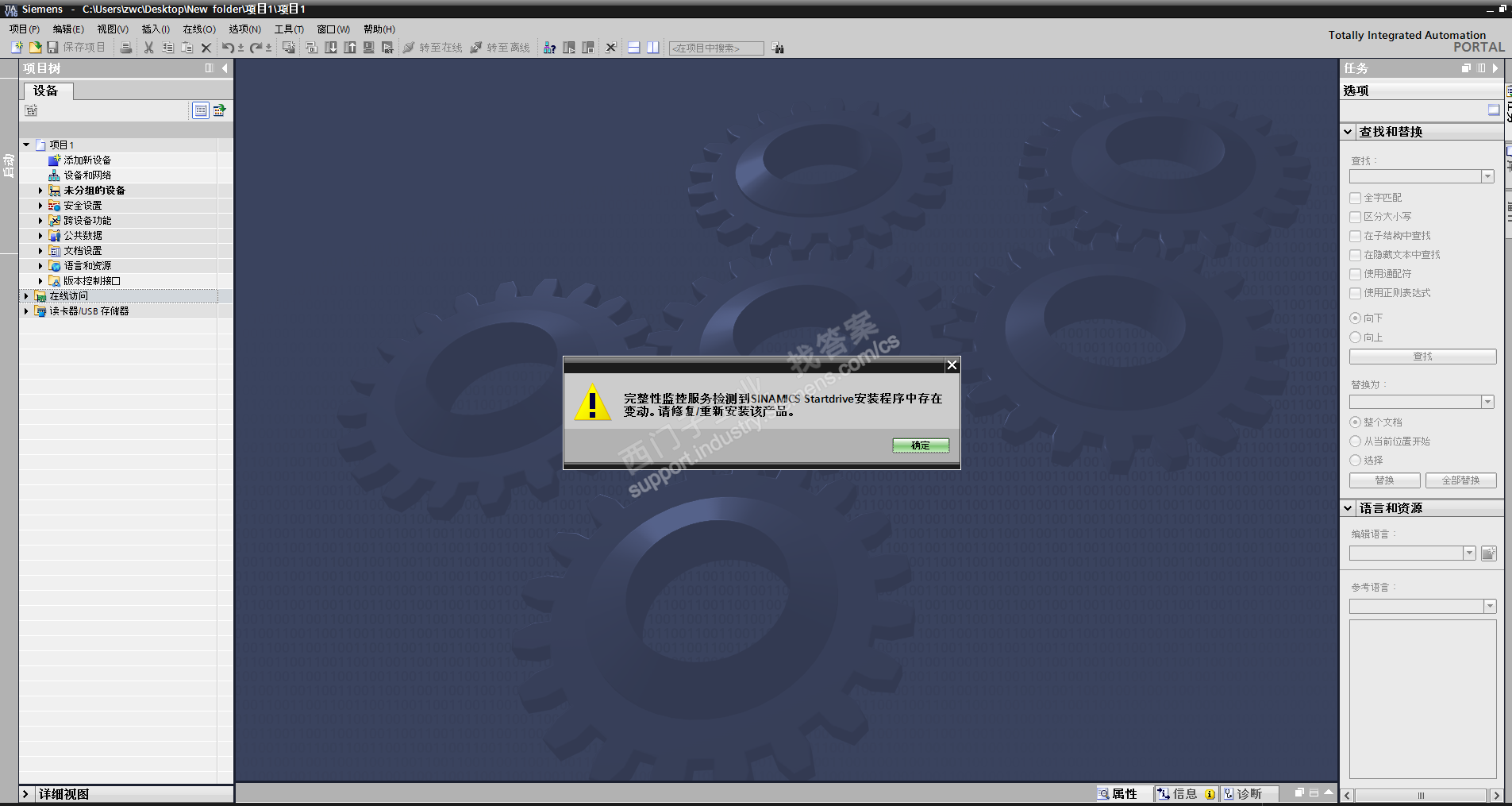
Task: Click the Redo arrow icon
Action: click(256, 48)
